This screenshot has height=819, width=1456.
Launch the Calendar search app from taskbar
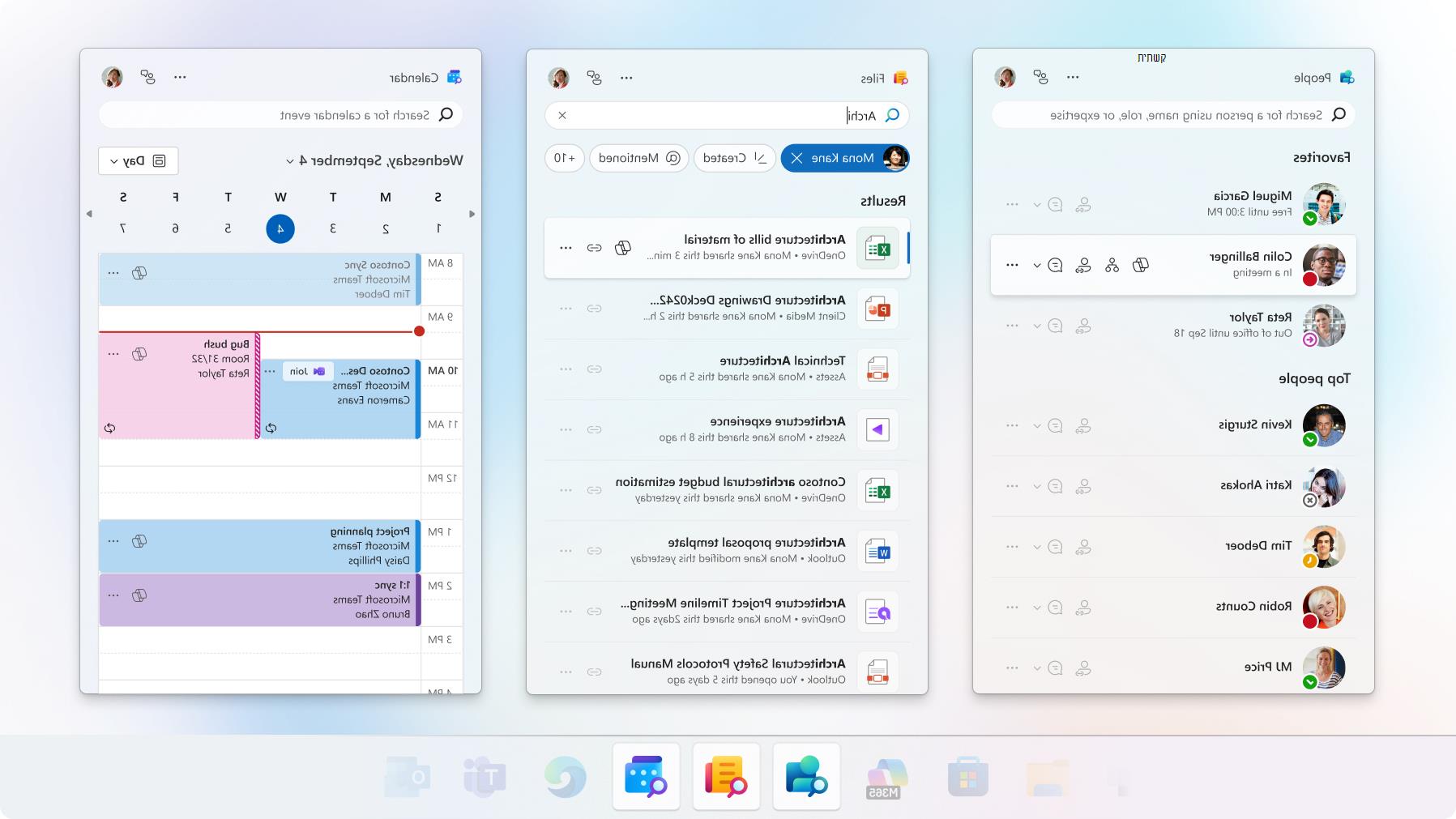click(x=646, y=776)
